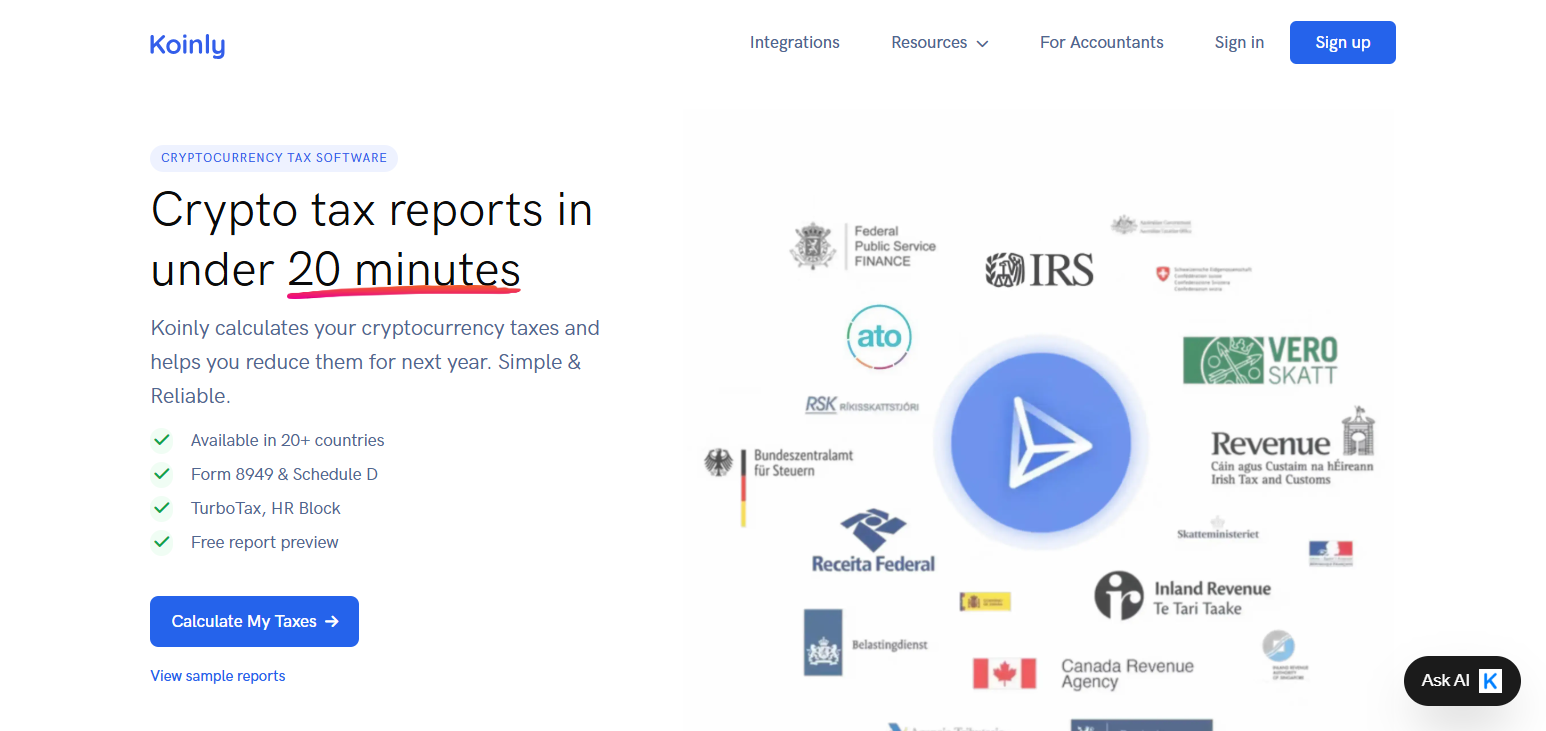
Task: Expand the Resources dropdown menu
Action: click(x=940, y=42)
